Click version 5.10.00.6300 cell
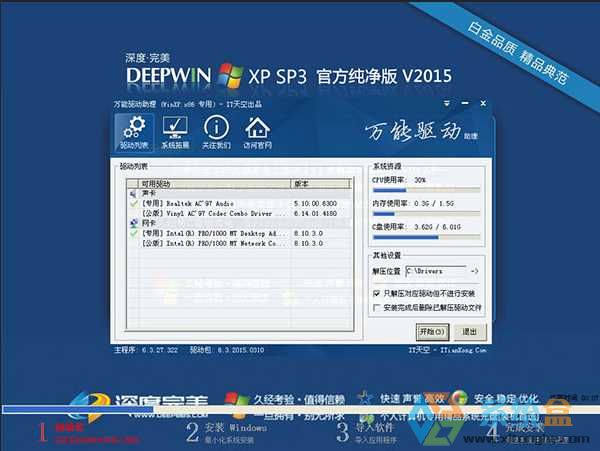600x451 pixels. pos(316,204)
